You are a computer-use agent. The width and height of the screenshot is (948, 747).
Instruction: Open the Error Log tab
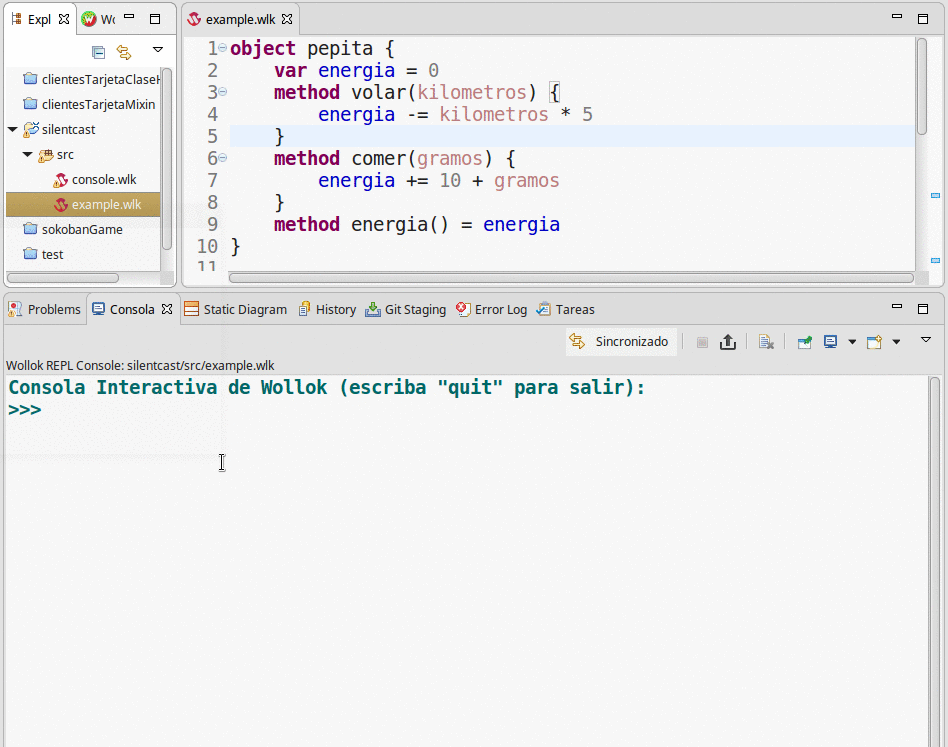tap(491, 310)
